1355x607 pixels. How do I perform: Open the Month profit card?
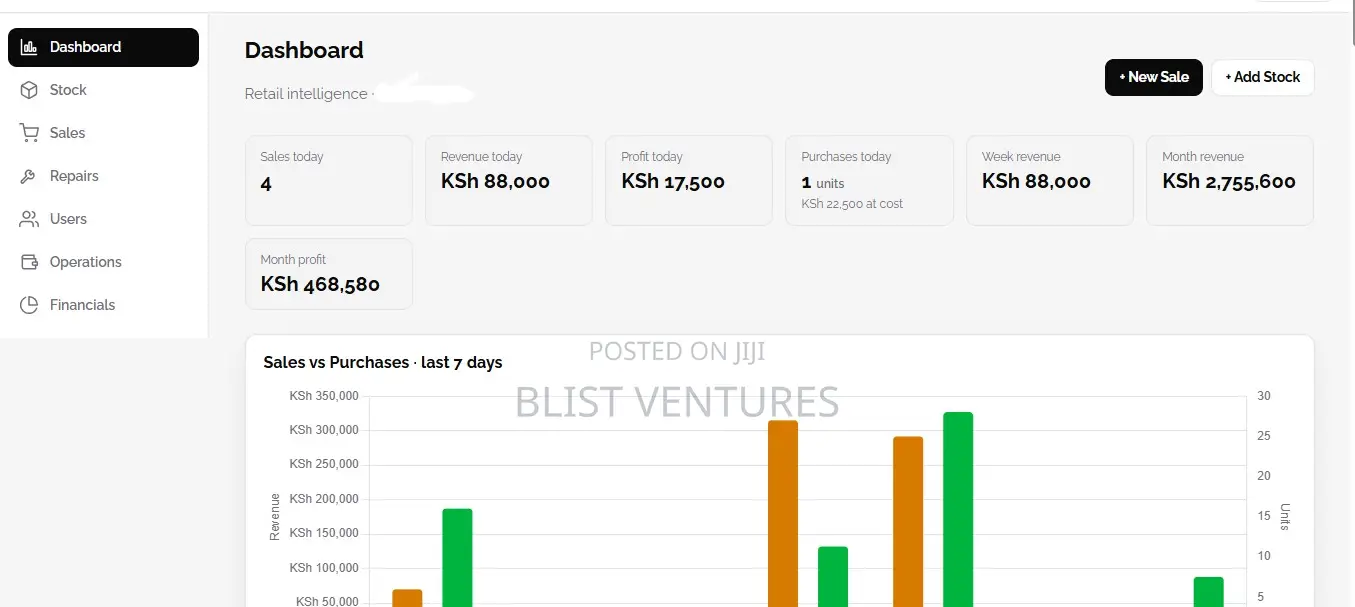(x=329, y=274)
